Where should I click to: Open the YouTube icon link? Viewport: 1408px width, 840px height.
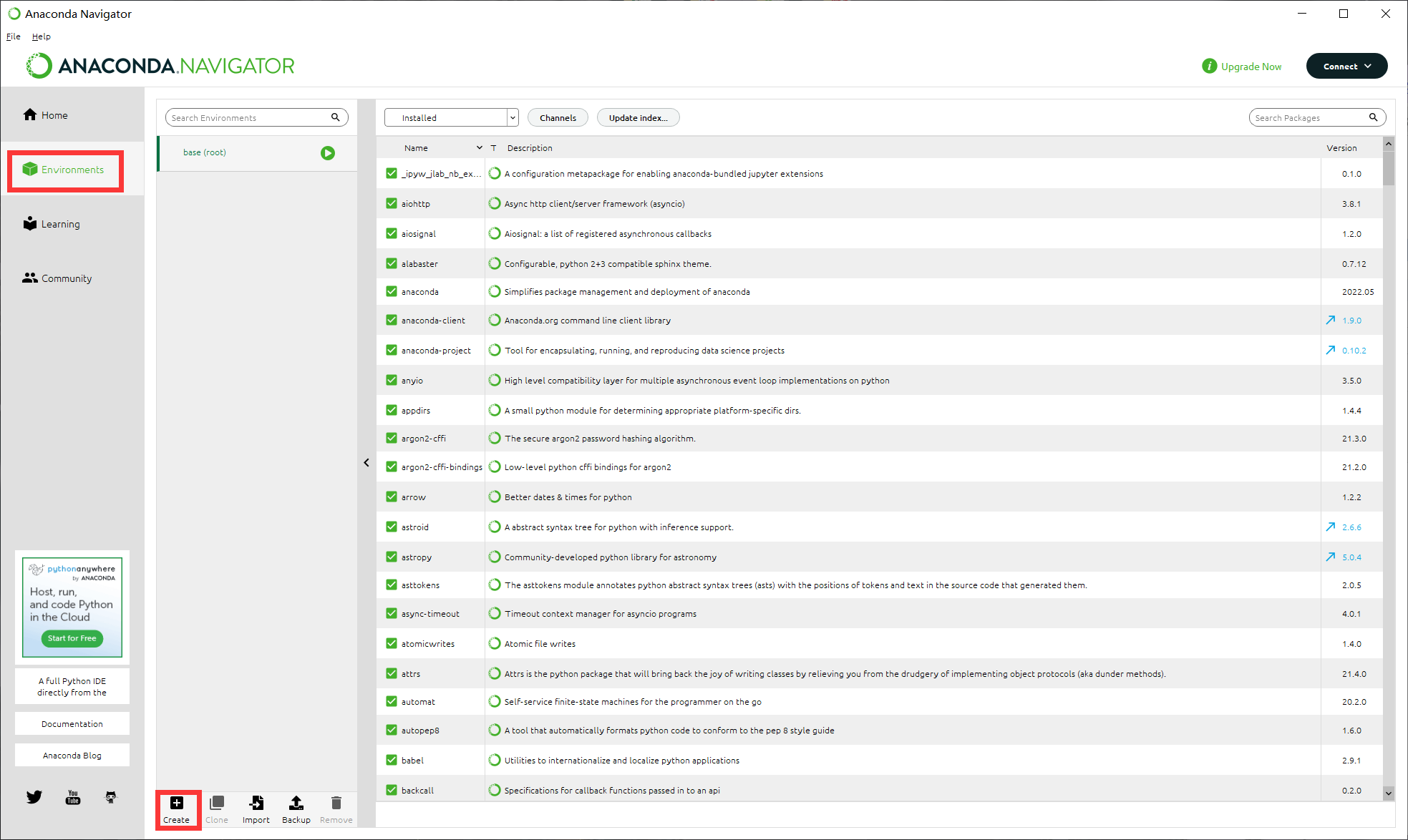73,797
